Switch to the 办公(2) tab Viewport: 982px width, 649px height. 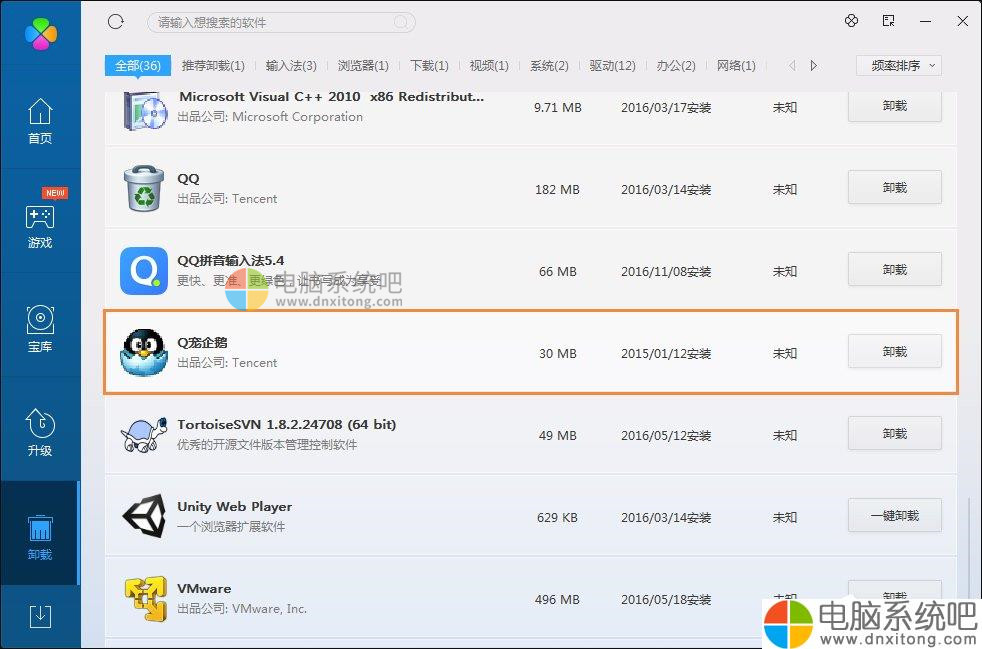pos(676,66)
